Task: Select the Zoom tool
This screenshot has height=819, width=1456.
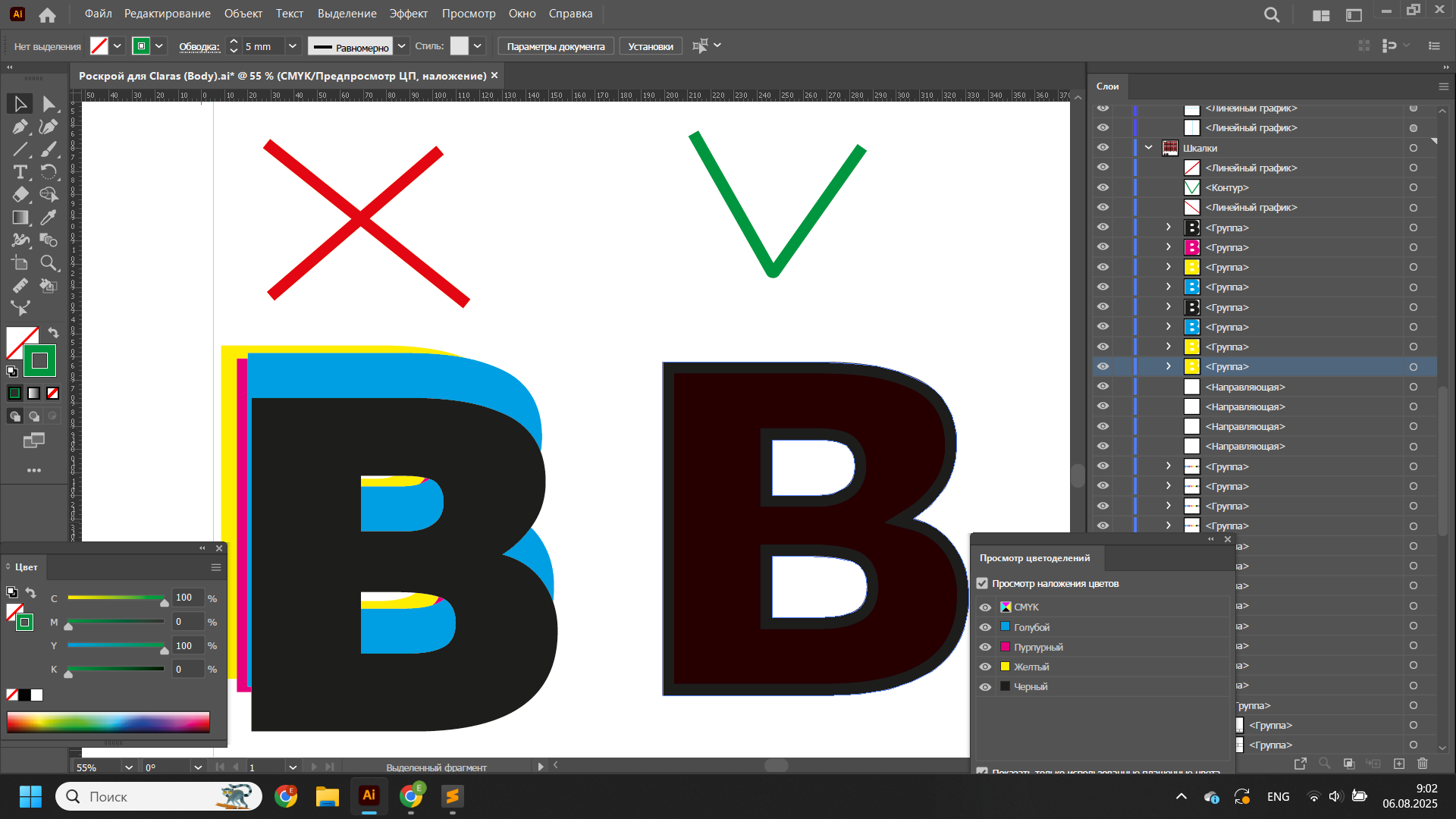Action: [49, 263]
